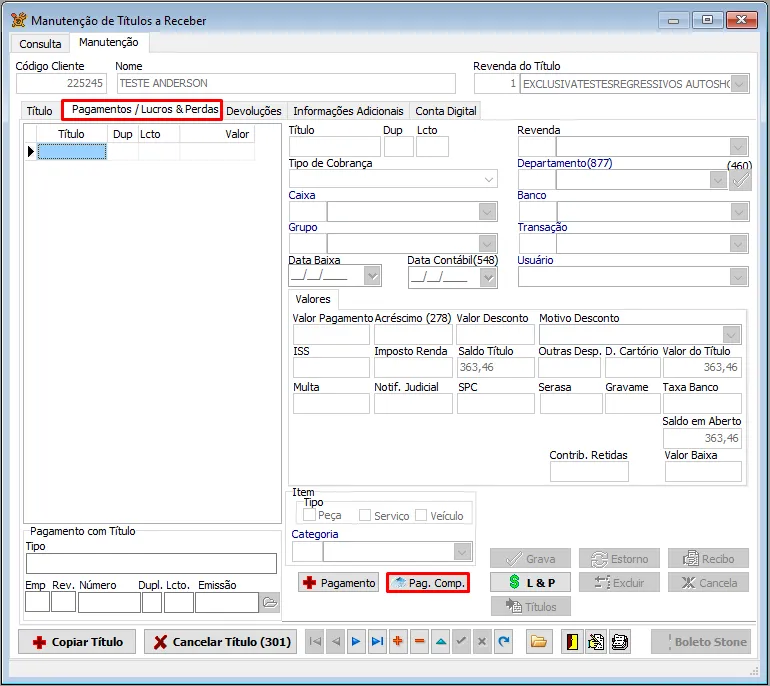Refresh data with blue curved arrow

coord(503,641)
